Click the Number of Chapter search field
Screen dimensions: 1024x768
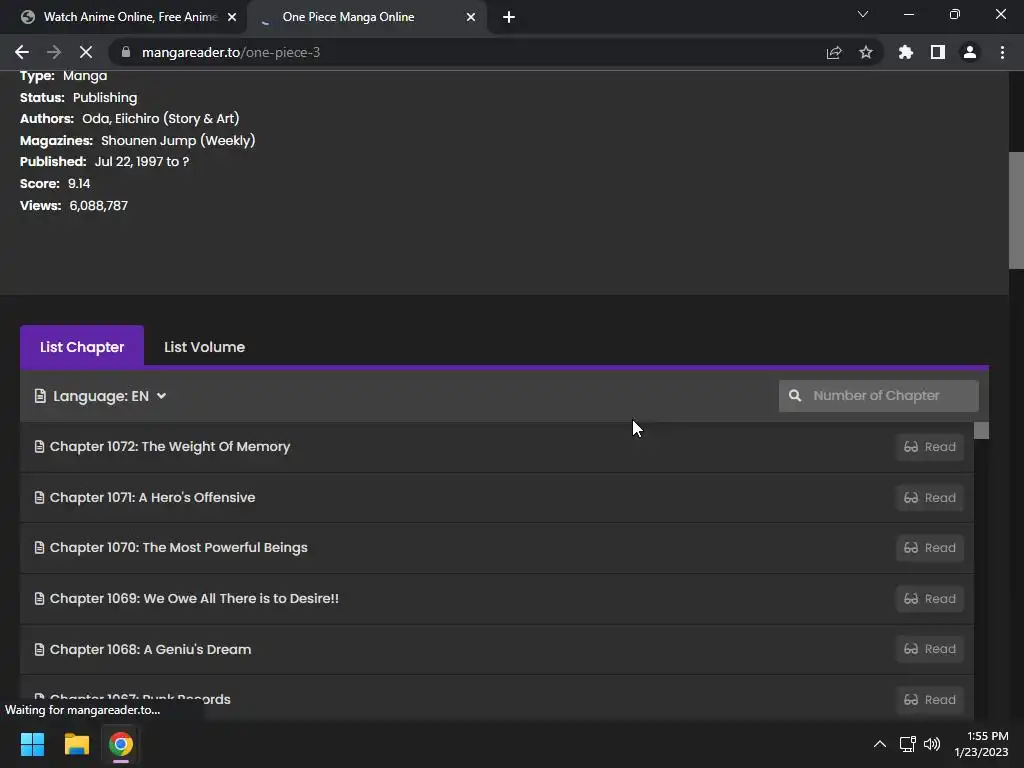(x=878, y=396)
